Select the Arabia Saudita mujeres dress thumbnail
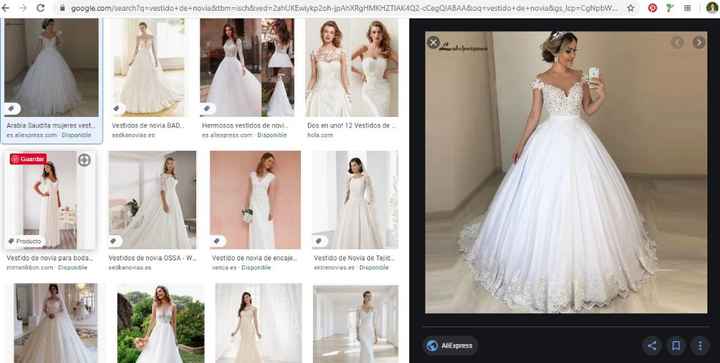720x363 pixels. [51, 67]
